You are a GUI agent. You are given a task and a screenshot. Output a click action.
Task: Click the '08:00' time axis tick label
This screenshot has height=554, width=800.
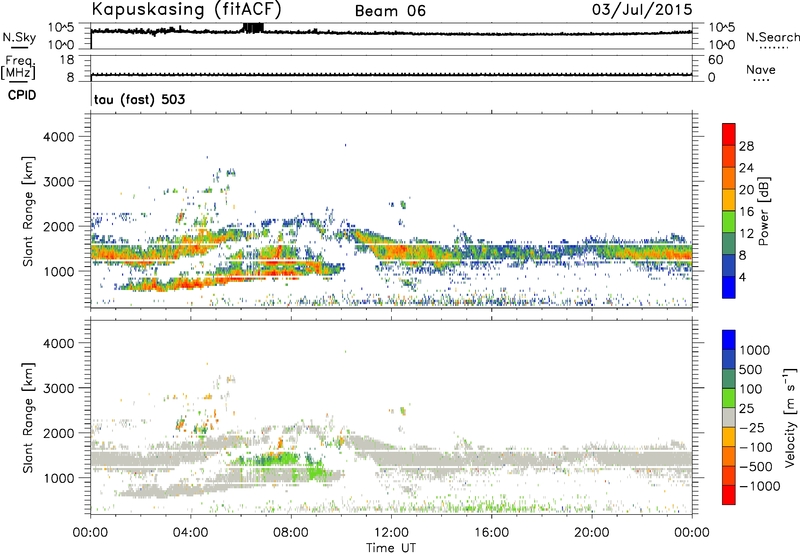point(291,533)
